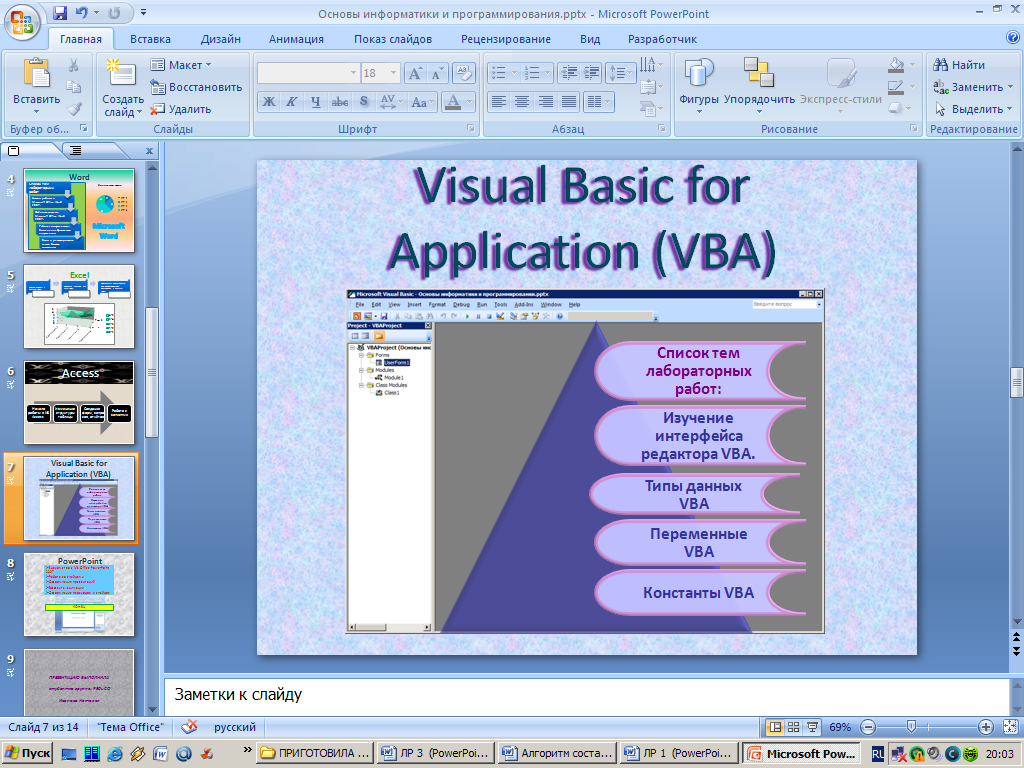Open the line spacing dropdown
This screenshot has height=768, width=1024.
click(x=620, y=73)
